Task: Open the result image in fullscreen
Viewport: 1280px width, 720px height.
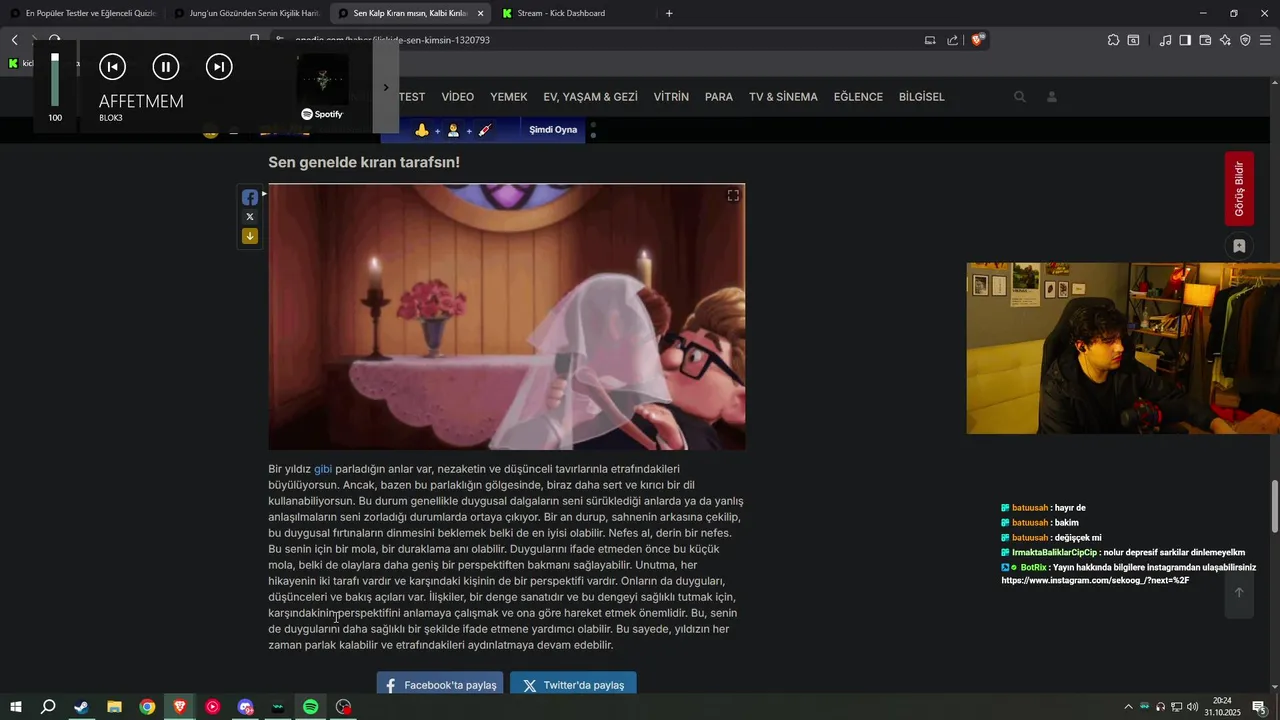Action: point(733,196)
